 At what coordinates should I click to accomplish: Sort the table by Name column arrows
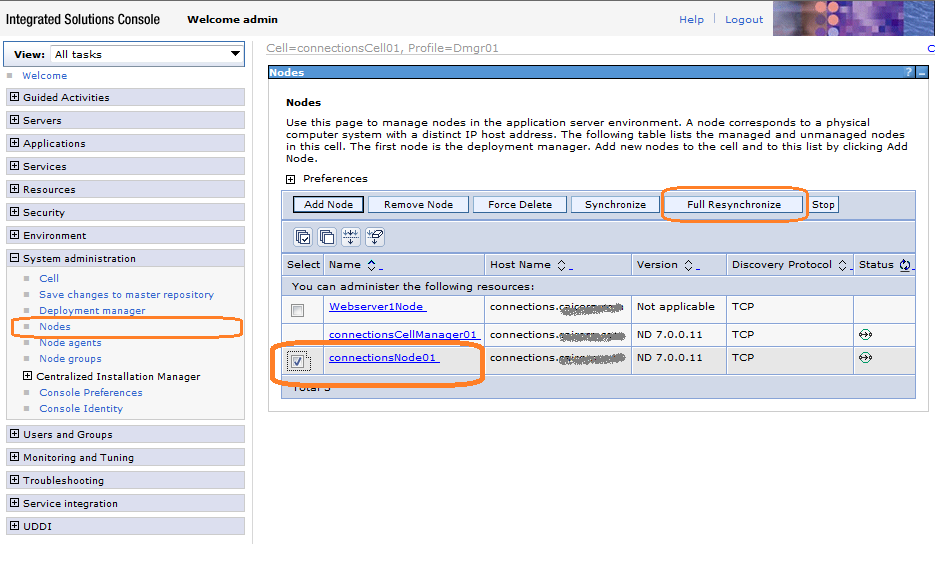tap(371, 265)
